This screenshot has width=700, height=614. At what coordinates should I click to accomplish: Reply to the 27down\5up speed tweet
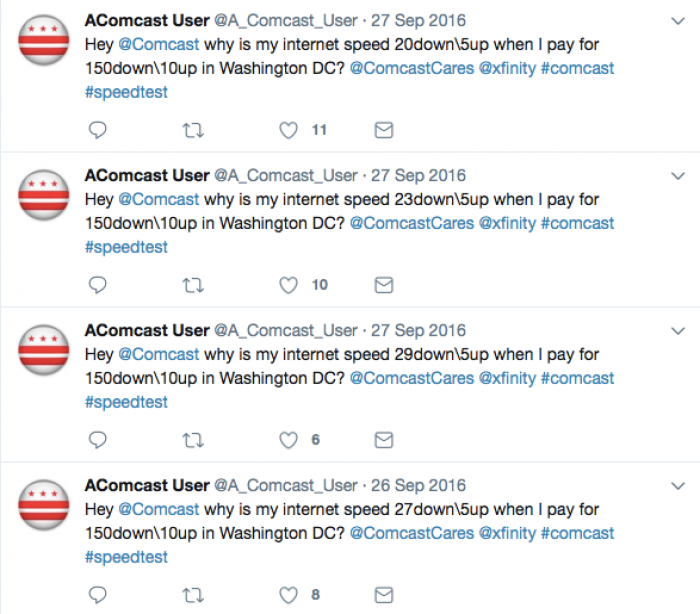pyautogui.click(x=97, y=595)
